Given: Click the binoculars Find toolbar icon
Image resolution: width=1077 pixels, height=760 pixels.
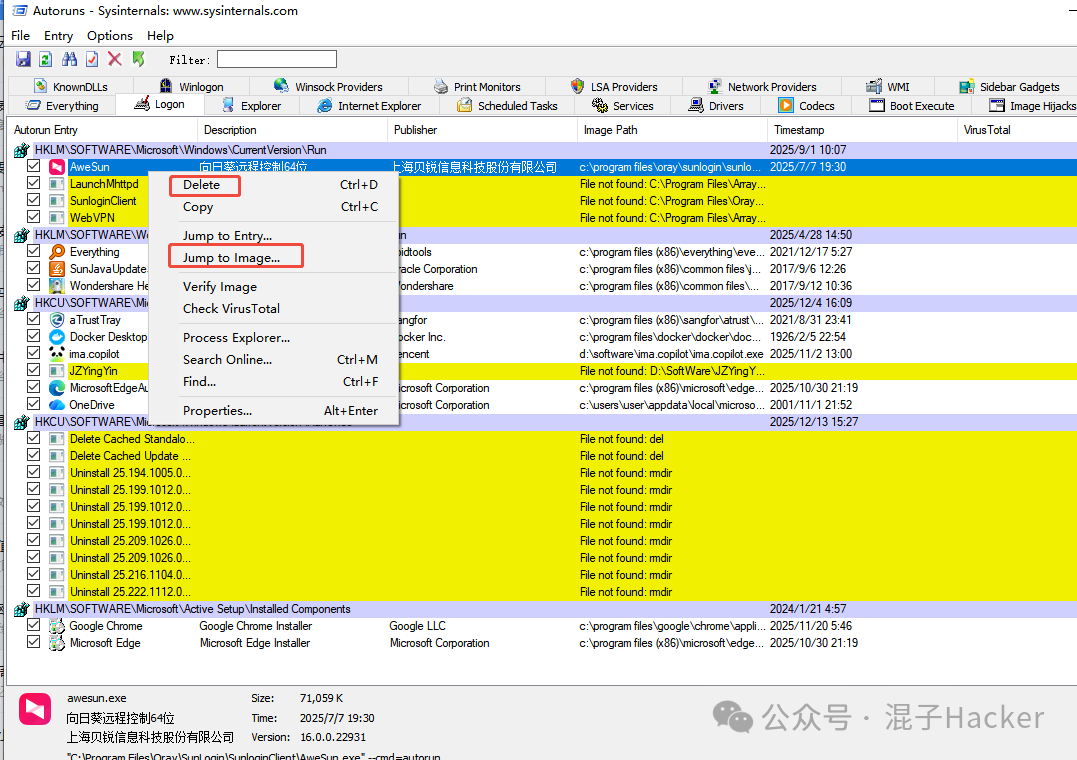Looking at the screenshot, I should (69, 60).
